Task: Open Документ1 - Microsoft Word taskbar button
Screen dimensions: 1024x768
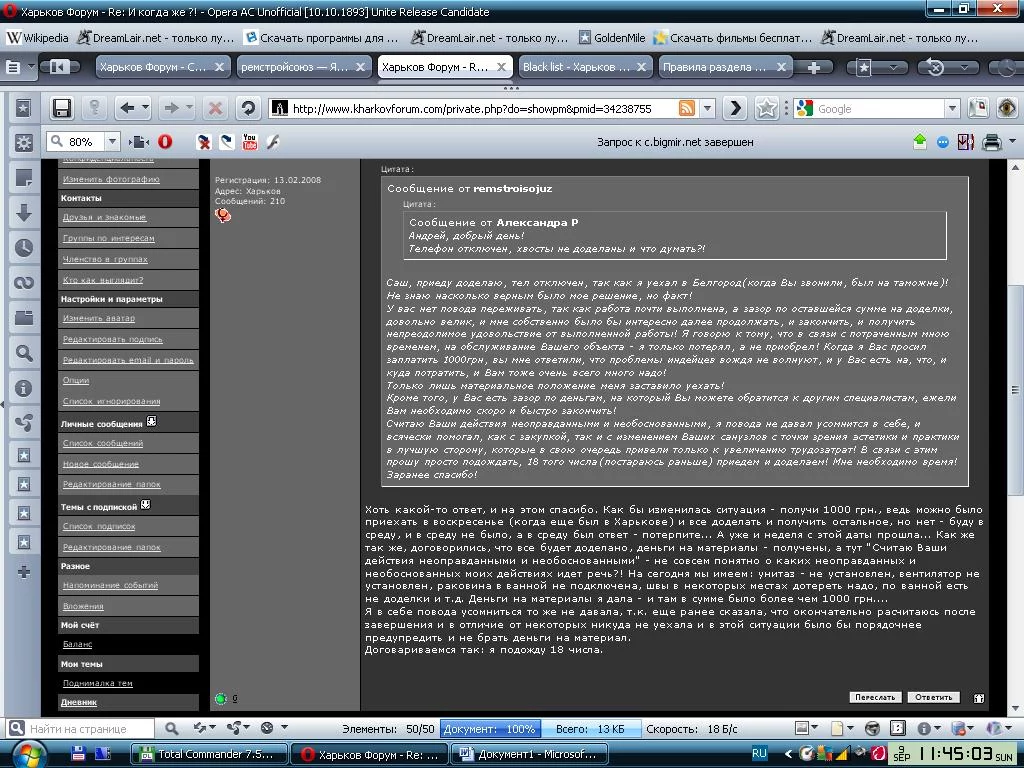Action: coord(528,754)
